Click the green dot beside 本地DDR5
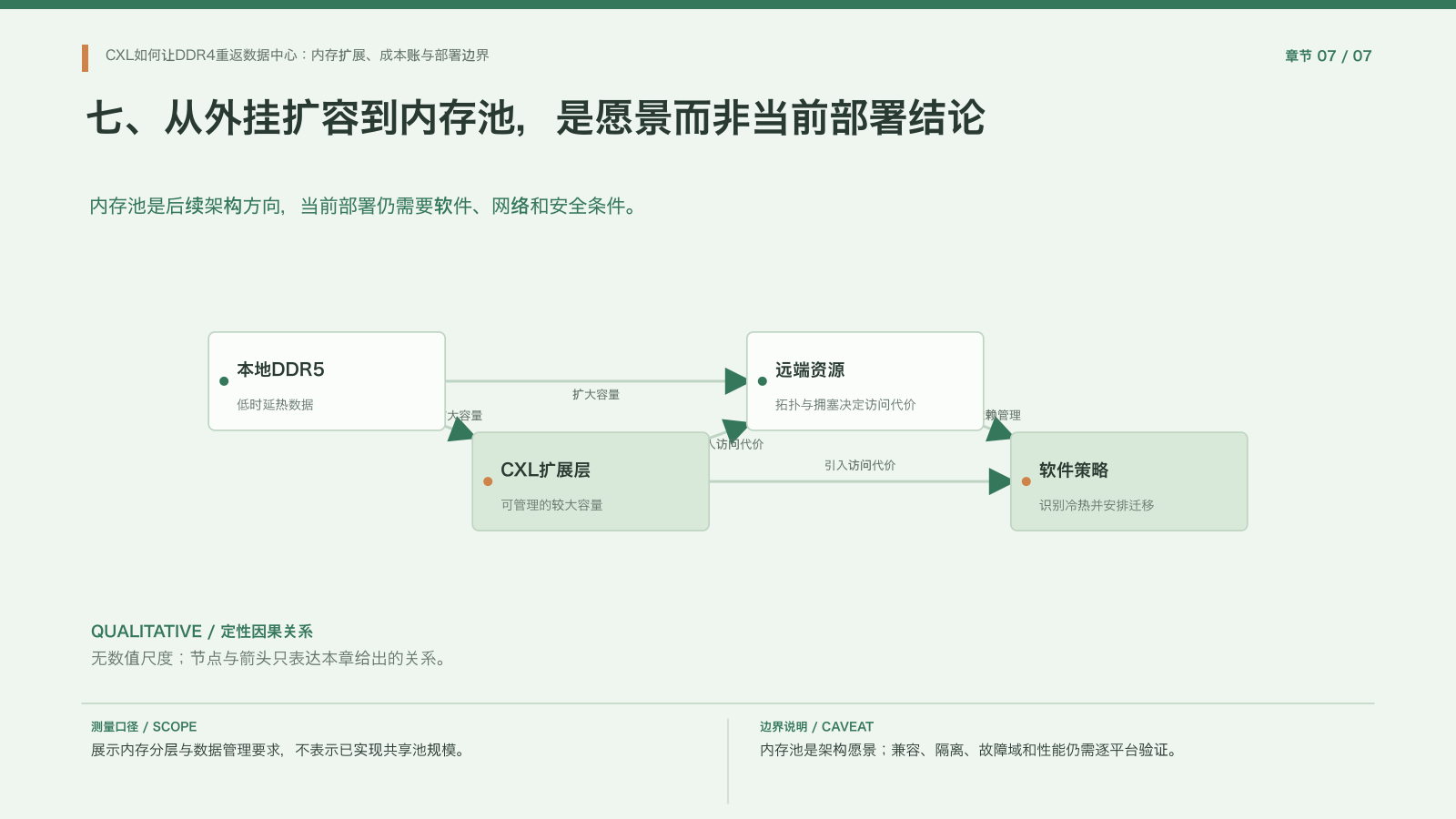 click(x=224, y=381)
